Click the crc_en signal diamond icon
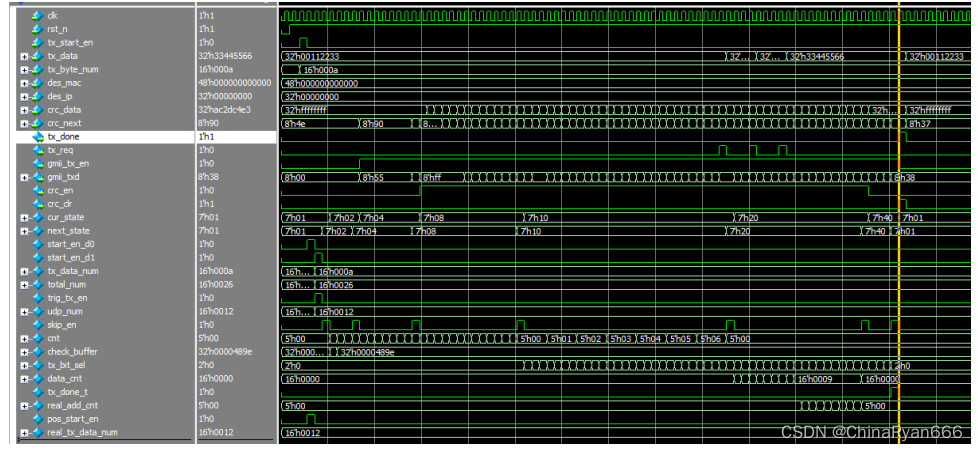This screenshot has width=978, height=452. [37, 190]
